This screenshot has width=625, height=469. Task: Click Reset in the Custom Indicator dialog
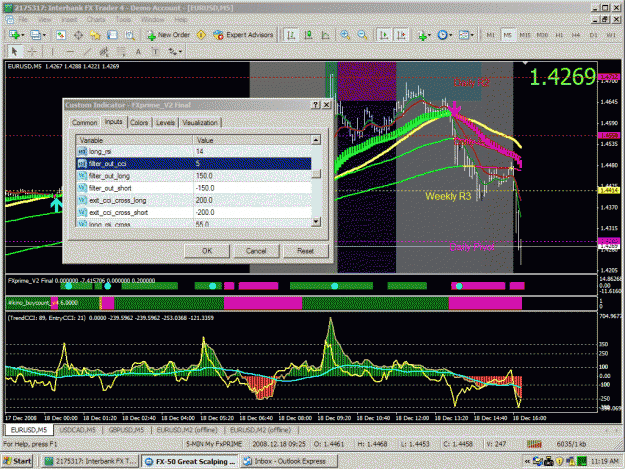[305, 251]
